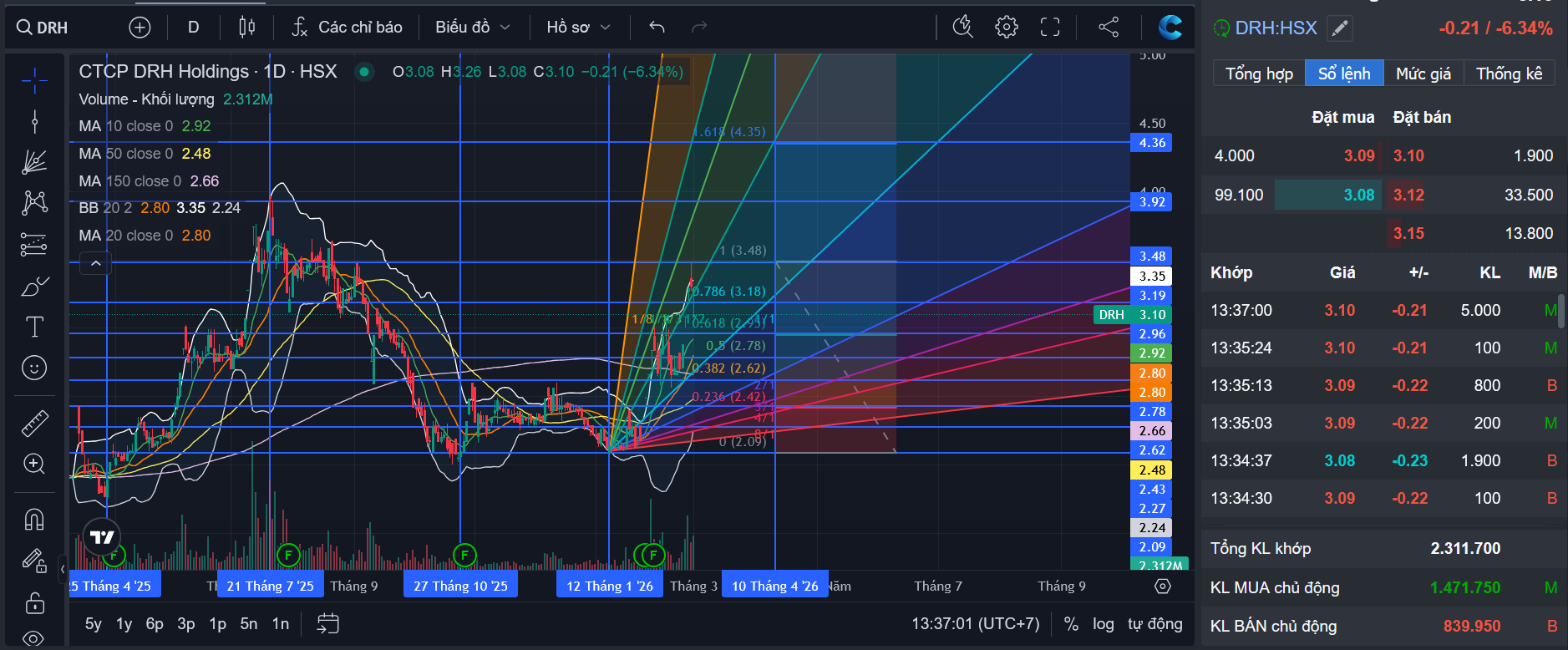
Task: Expand the Biểu đồ dropdown
Action: pos(472,28)
